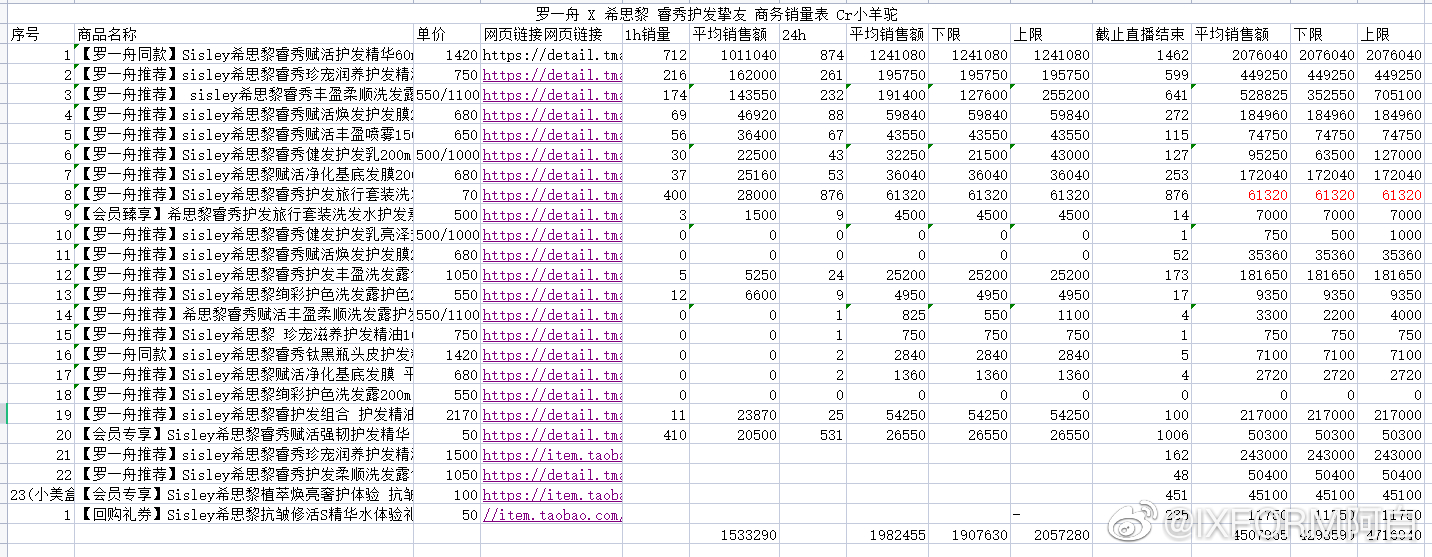Viewport: 1432px width, 557px height.
Task: Select the 24h cell 531
Action: 812,435
